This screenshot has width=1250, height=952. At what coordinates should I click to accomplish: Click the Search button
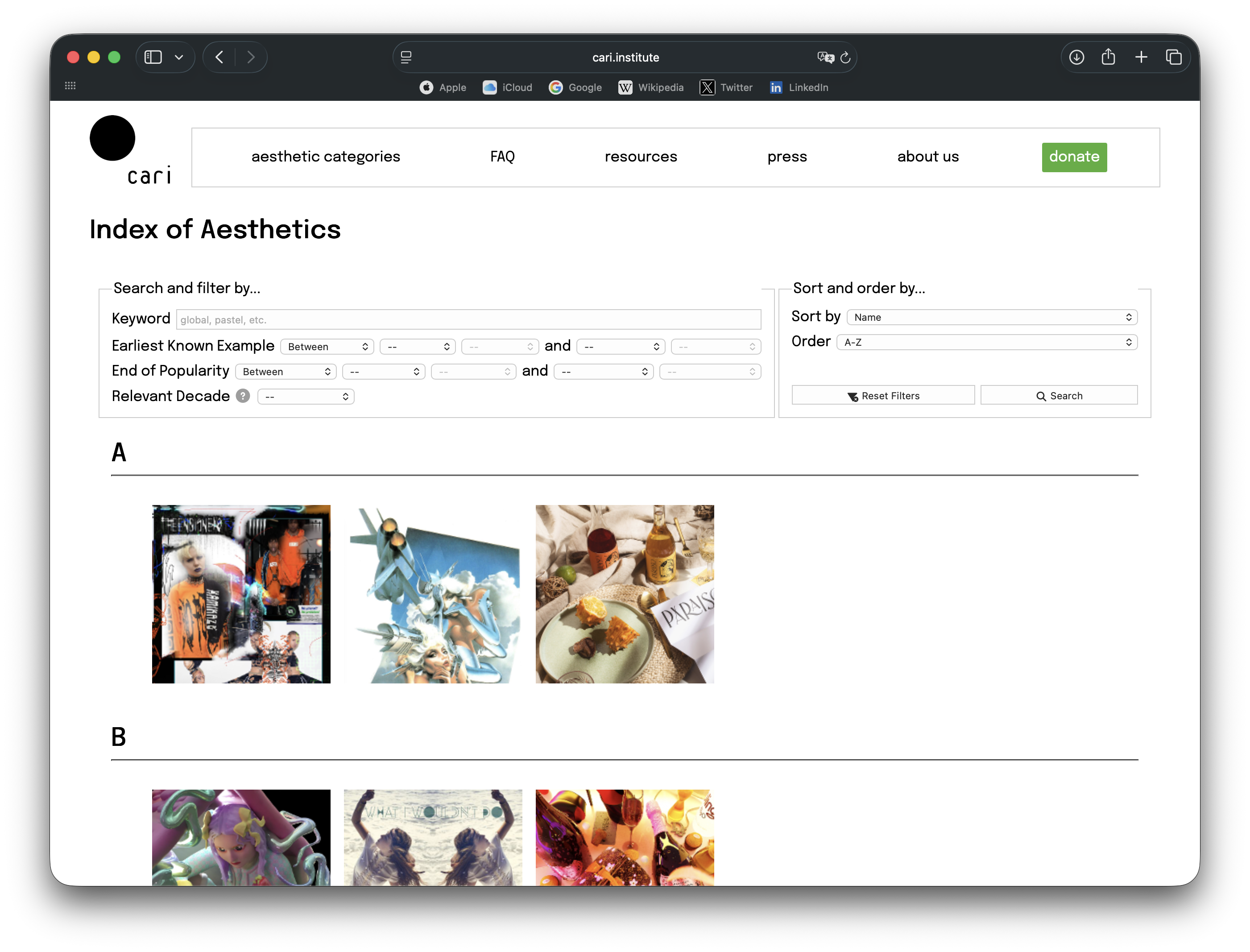[1059, 396]
